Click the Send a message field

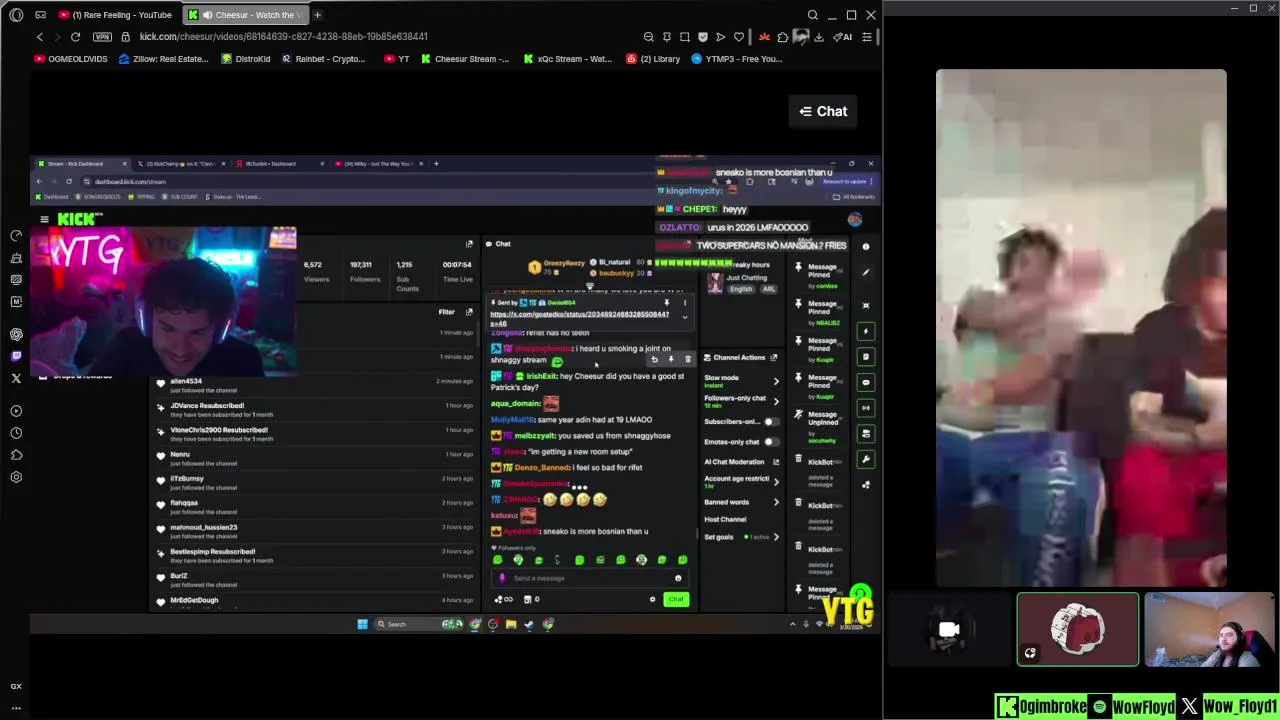click(590, 578)
